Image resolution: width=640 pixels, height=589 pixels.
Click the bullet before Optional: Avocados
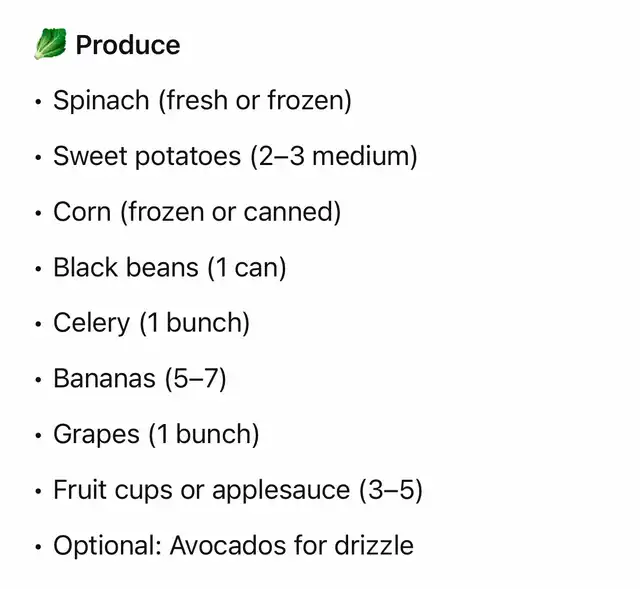pyautogui.click(x=38, y=546)
